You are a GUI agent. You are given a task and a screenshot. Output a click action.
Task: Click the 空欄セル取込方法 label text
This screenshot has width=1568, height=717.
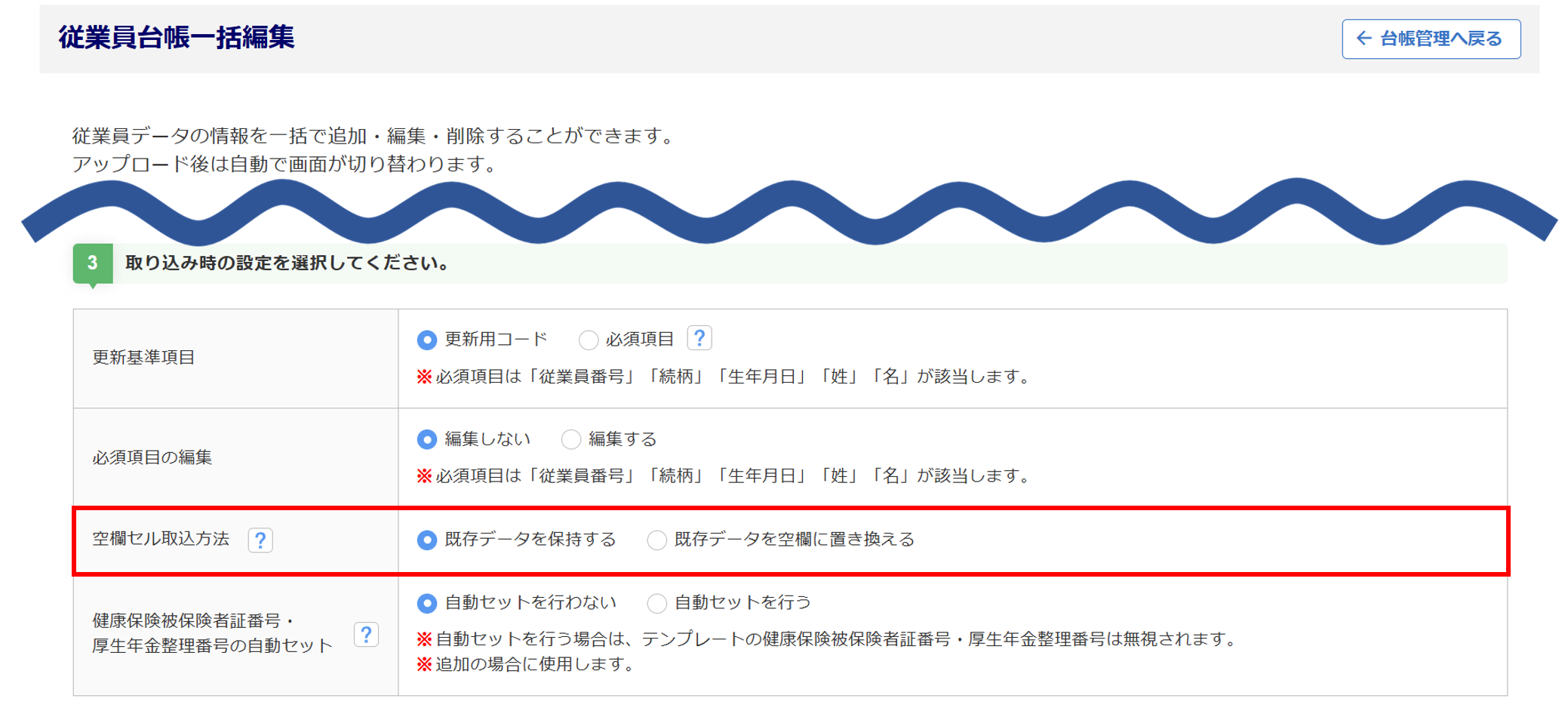161,539
